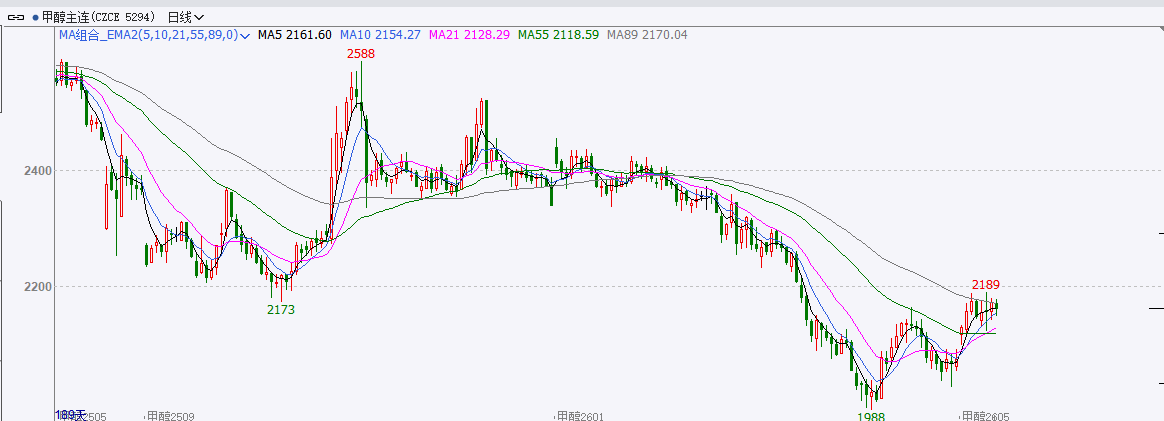Click the 2173 low price label

pyautogui.click(x=281, y=310)
